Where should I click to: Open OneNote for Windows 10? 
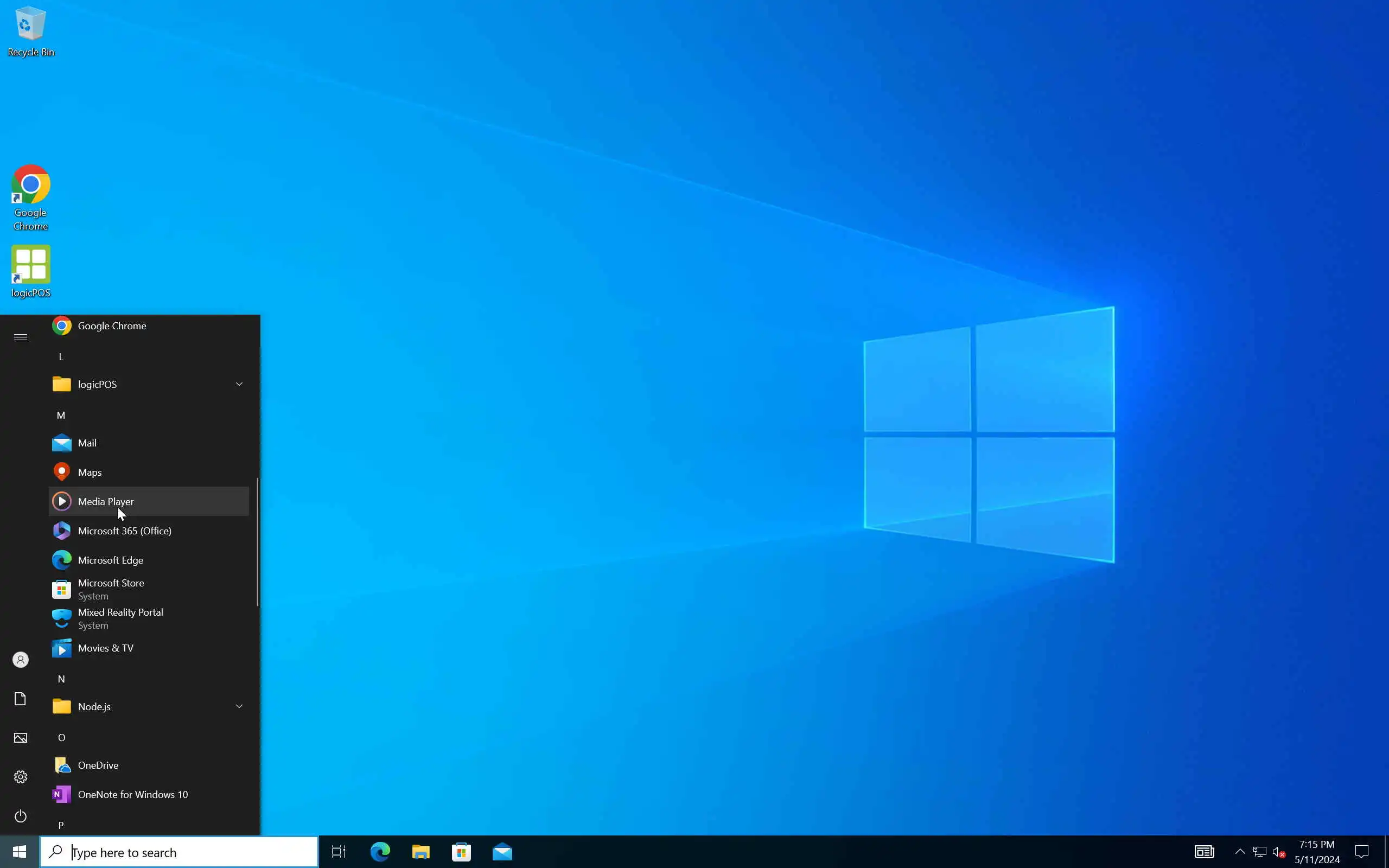point(132,795)
